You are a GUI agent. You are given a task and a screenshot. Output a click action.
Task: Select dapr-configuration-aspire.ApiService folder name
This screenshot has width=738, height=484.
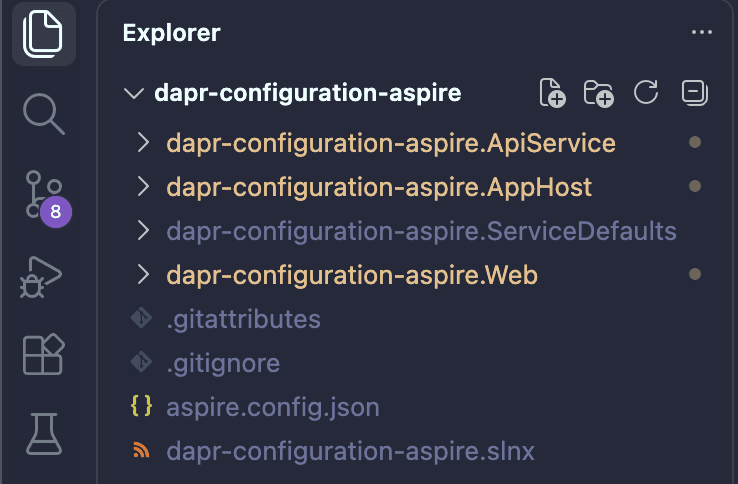[391, 144]
